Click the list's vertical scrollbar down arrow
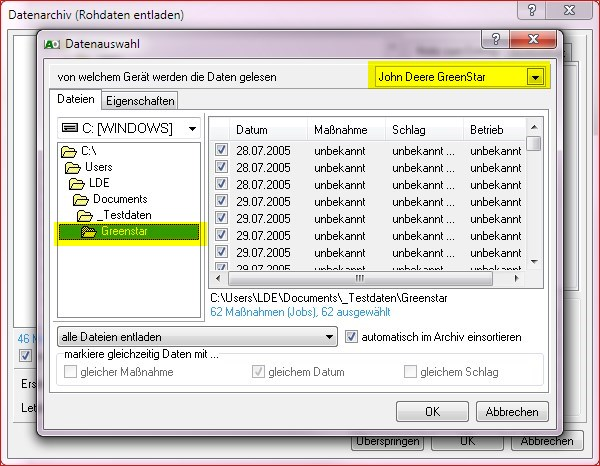600x466 pixels. click(x=534, y=262)
